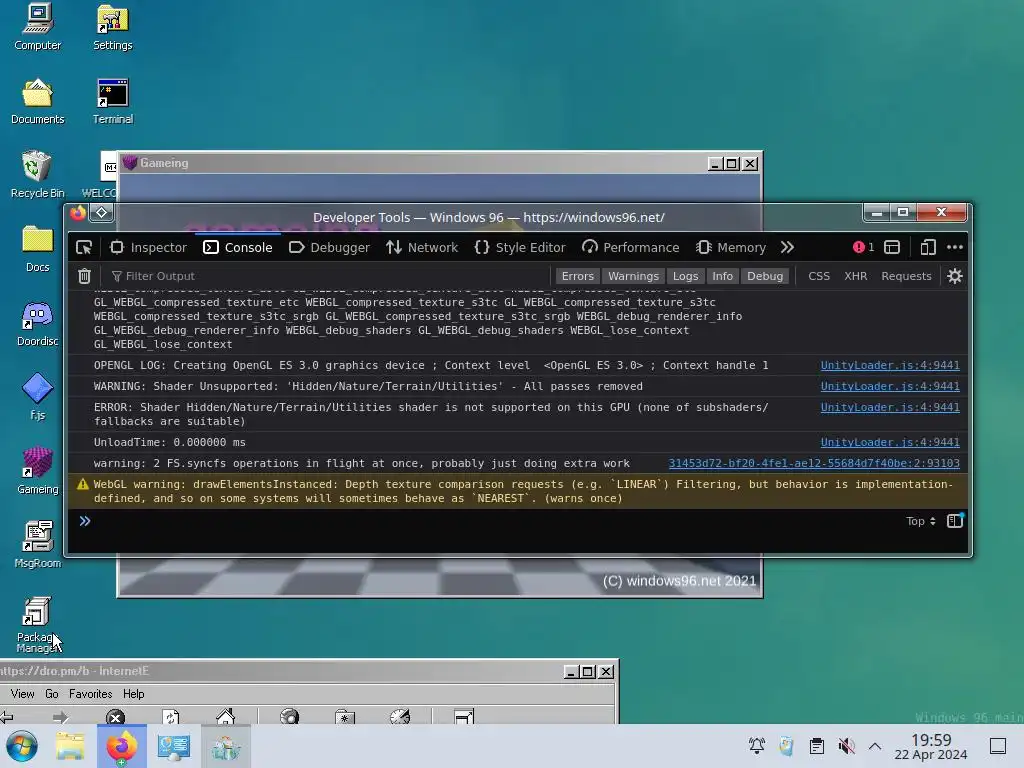This screenshot has width=1024, height=768.
Task: Open the notifications bell tray icon
Action: [x=757, y=746]
